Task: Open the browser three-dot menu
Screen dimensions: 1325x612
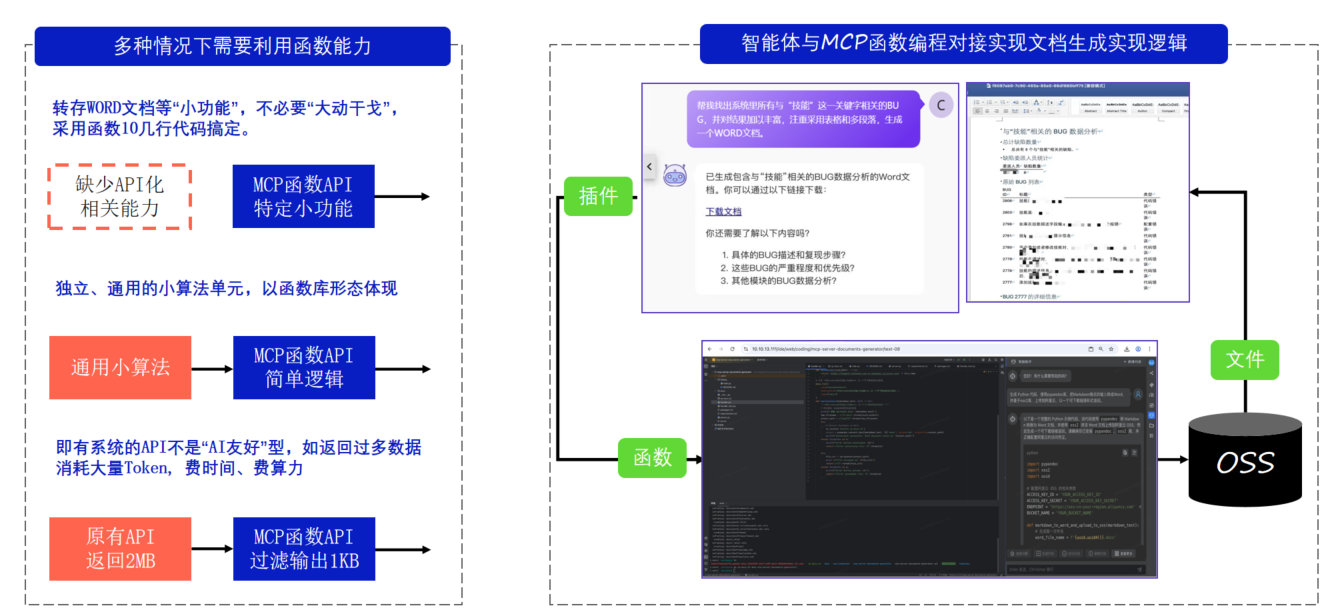Action: pos(1149,349)
